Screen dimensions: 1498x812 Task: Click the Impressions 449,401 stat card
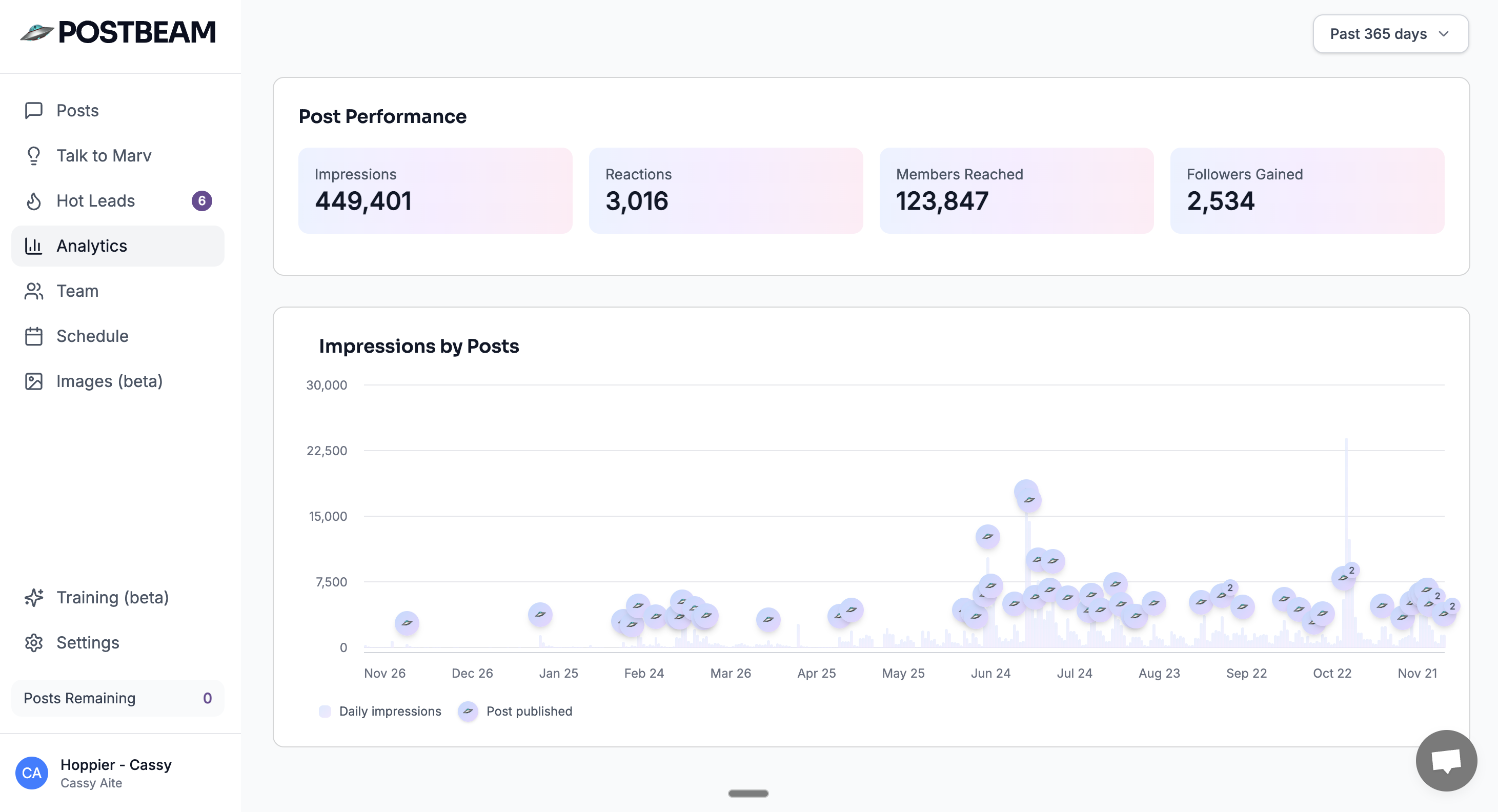coord(435,191)
